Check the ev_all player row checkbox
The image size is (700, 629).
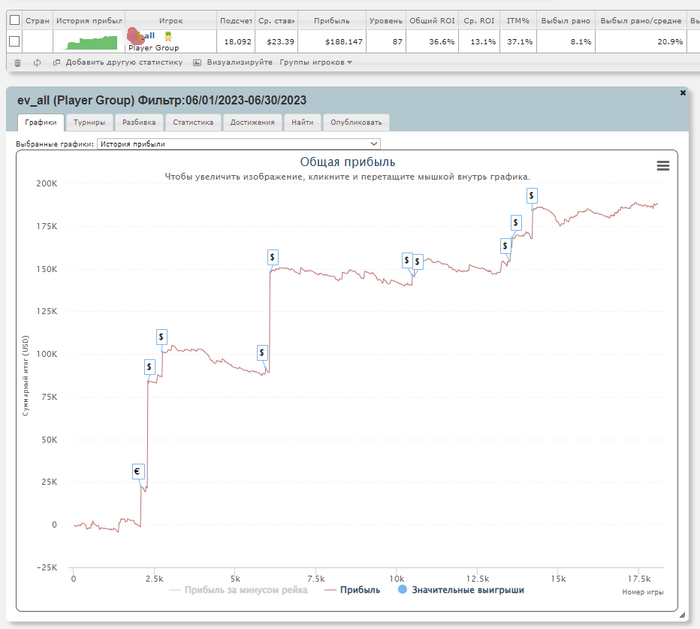point(15,42)
